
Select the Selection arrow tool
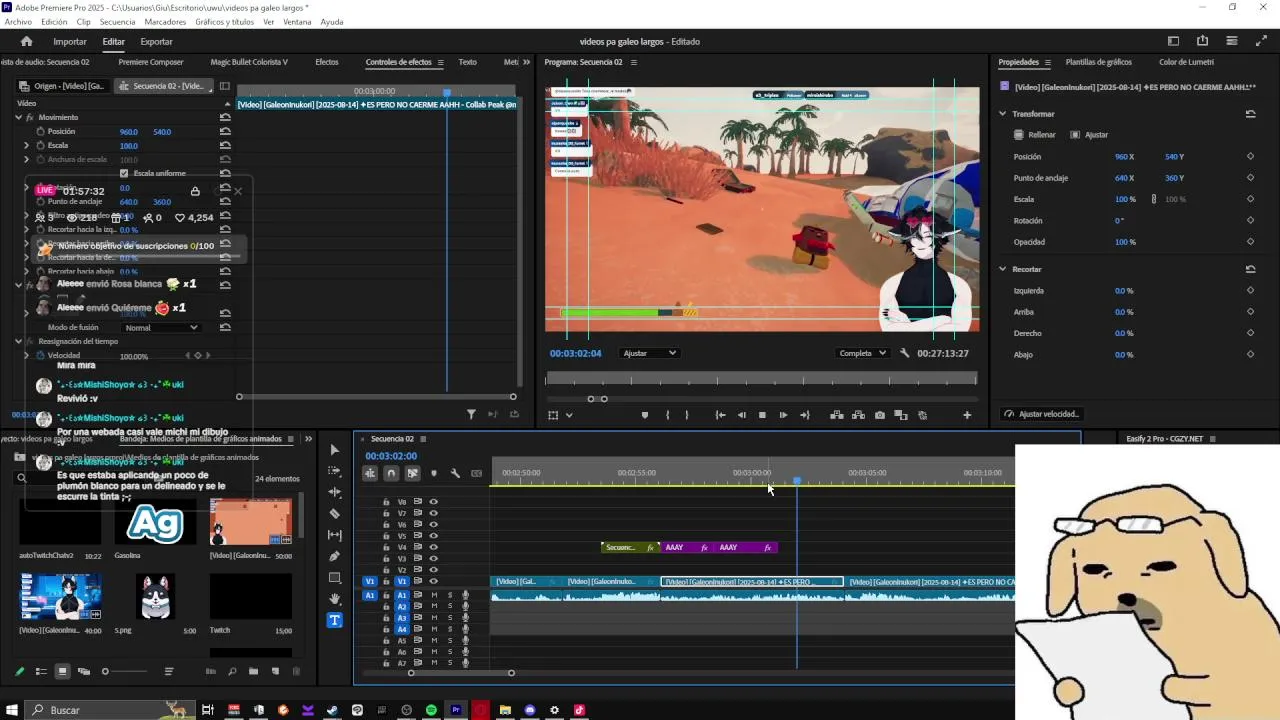point(334,450)
